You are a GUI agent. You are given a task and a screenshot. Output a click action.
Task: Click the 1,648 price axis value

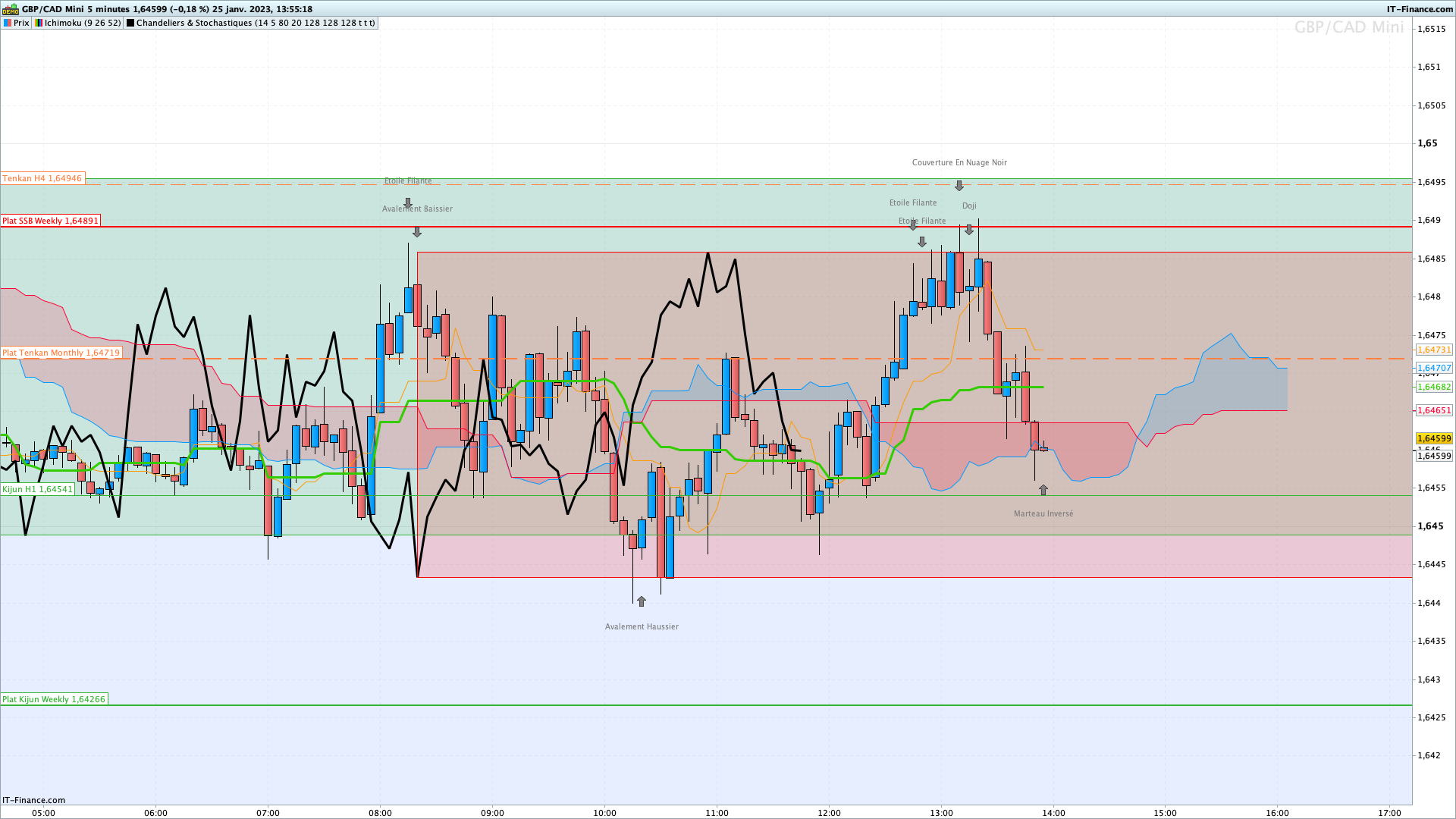(1429, 297)
